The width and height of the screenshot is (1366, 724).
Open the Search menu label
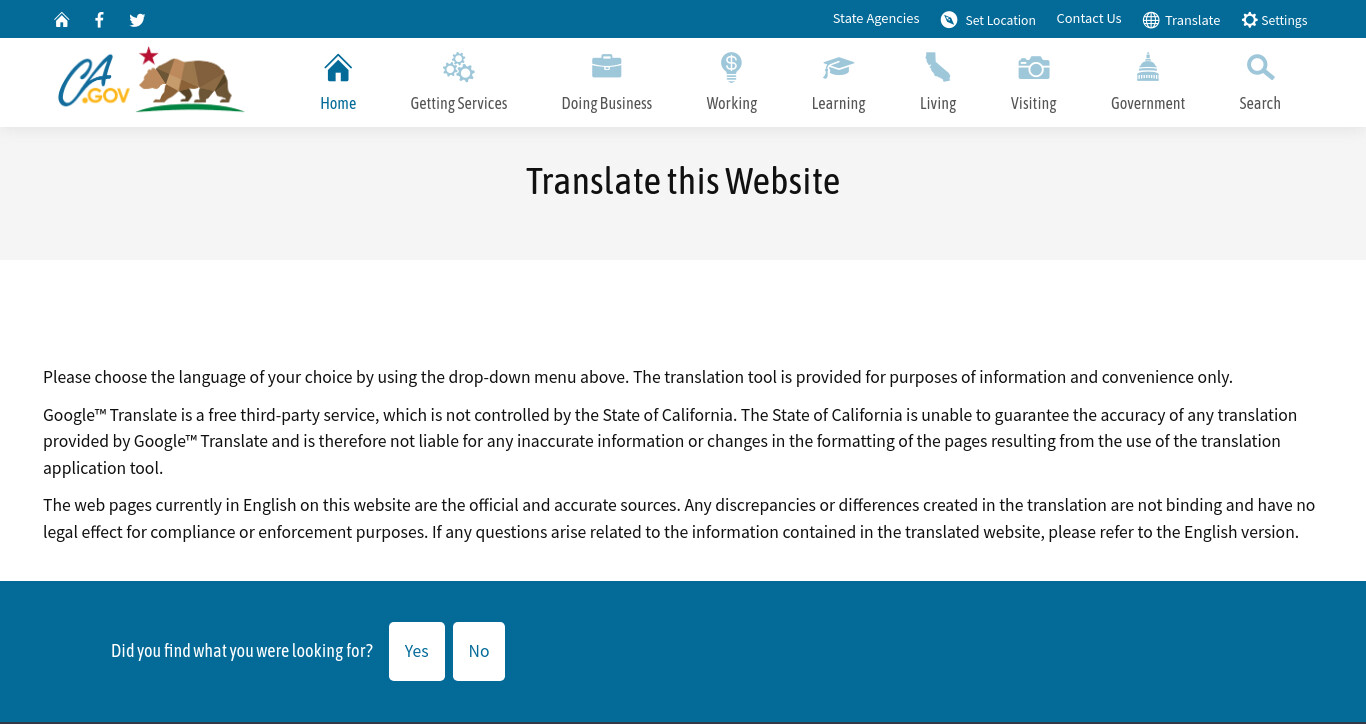click(1260, 103)
